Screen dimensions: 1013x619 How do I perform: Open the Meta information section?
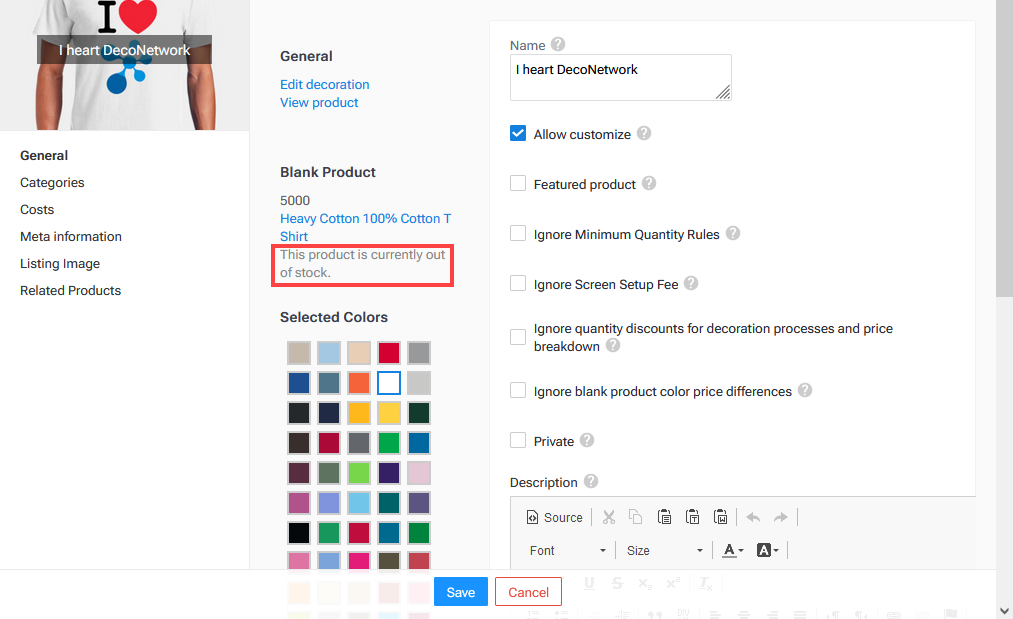click(70, 236)
